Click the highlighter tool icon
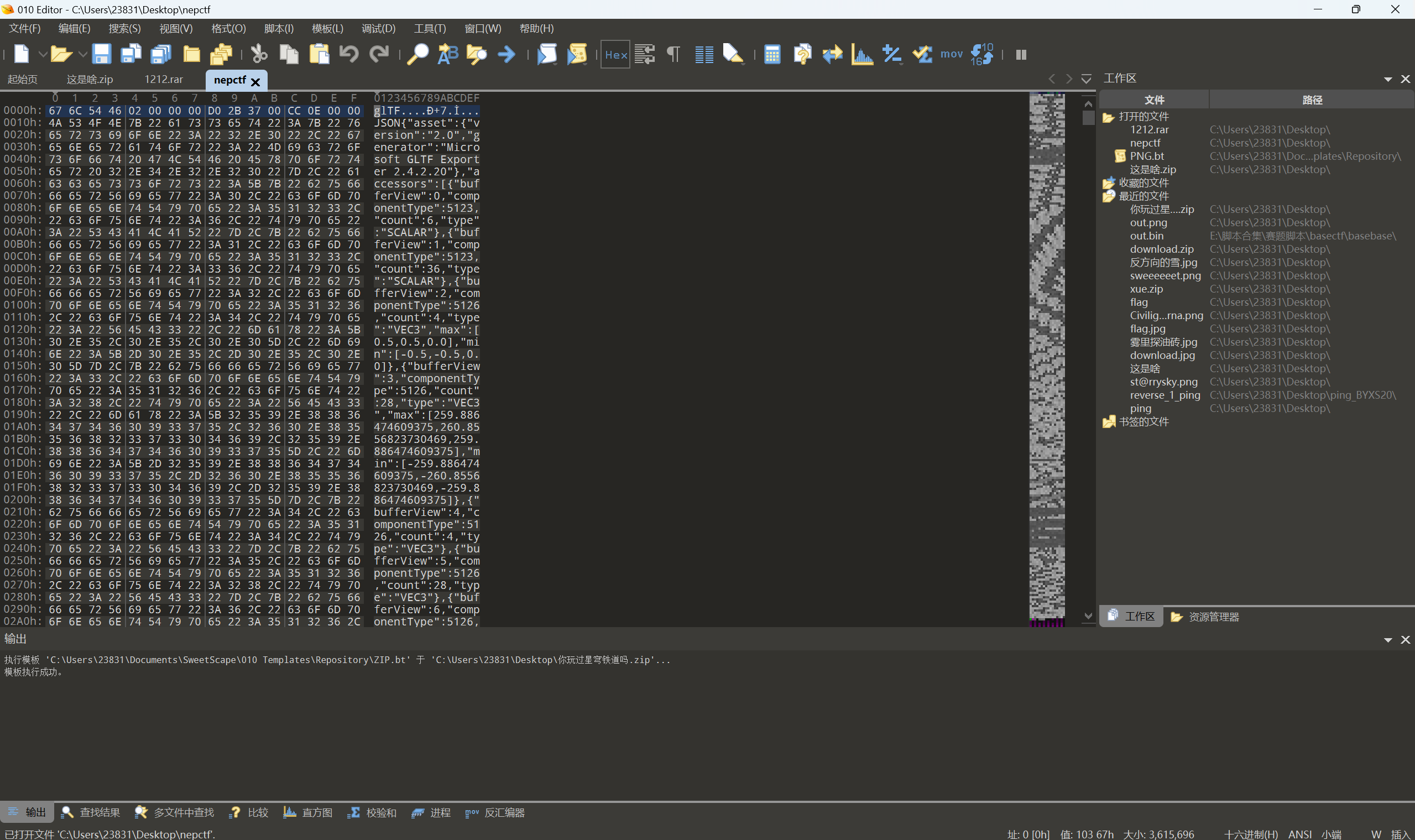The image size is (1415, 840). 733,54
